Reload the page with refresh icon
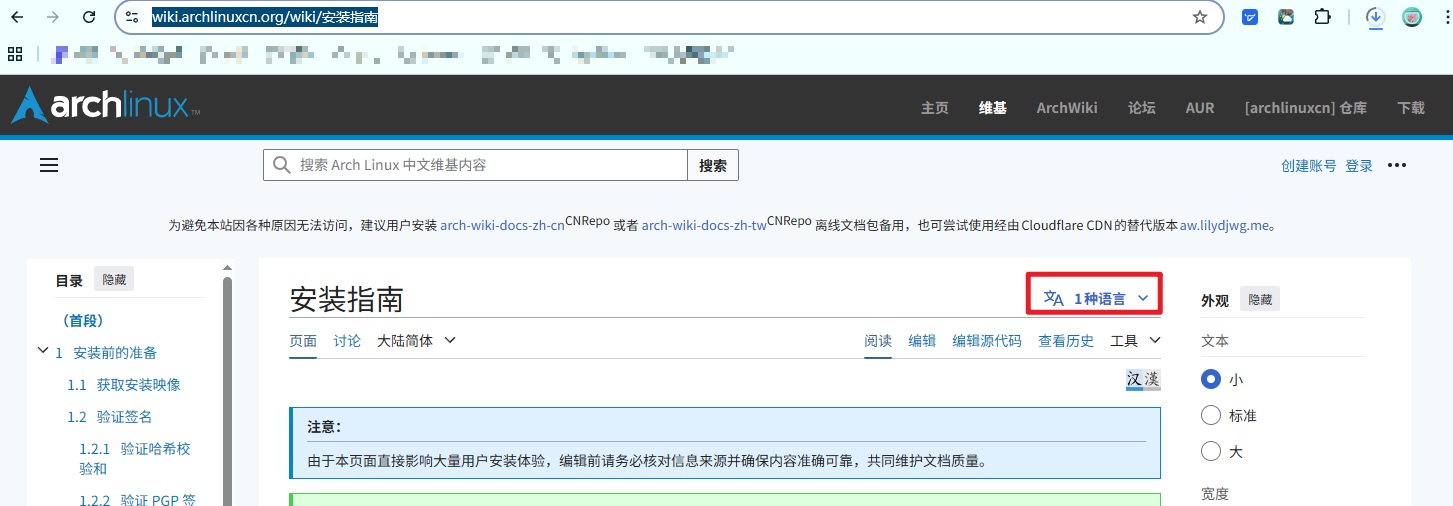The width and height of the screenshot is (1453, 506). (x=89, y=17)
